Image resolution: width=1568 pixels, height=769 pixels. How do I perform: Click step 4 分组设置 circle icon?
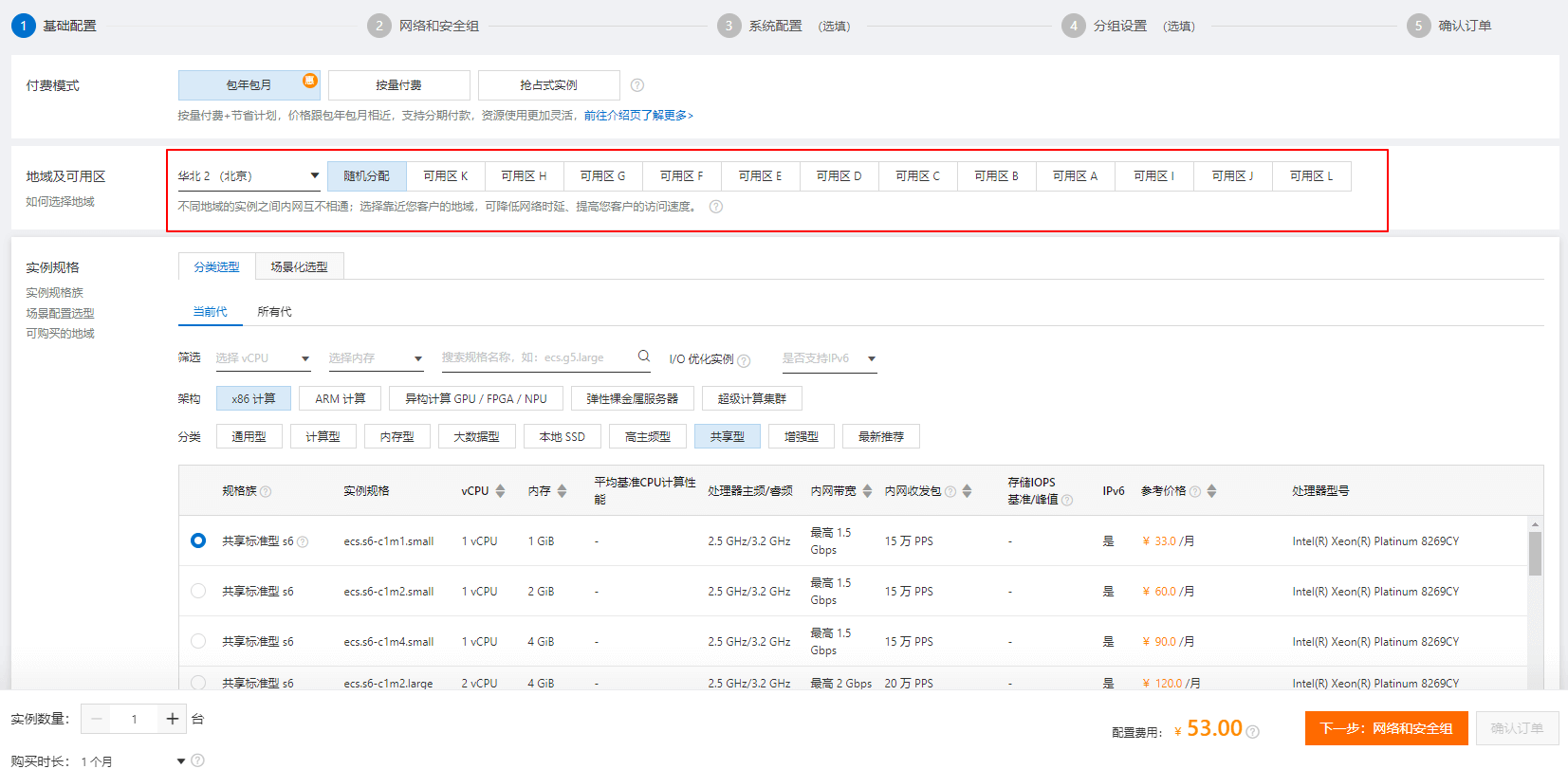tap(1074, 26)
